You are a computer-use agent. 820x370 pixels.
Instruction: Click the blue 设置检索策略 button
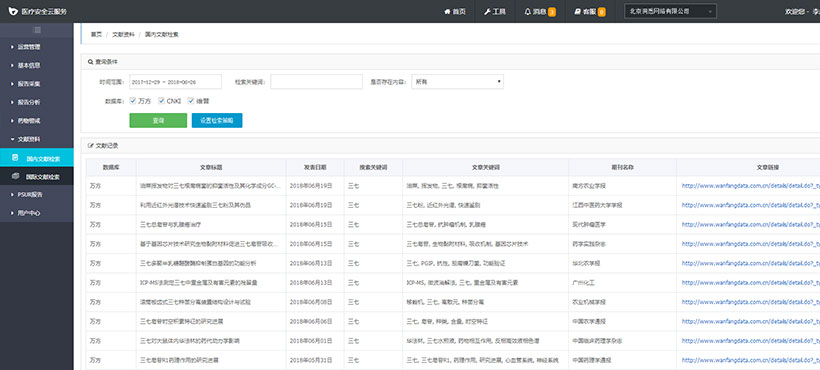point(217,120)
